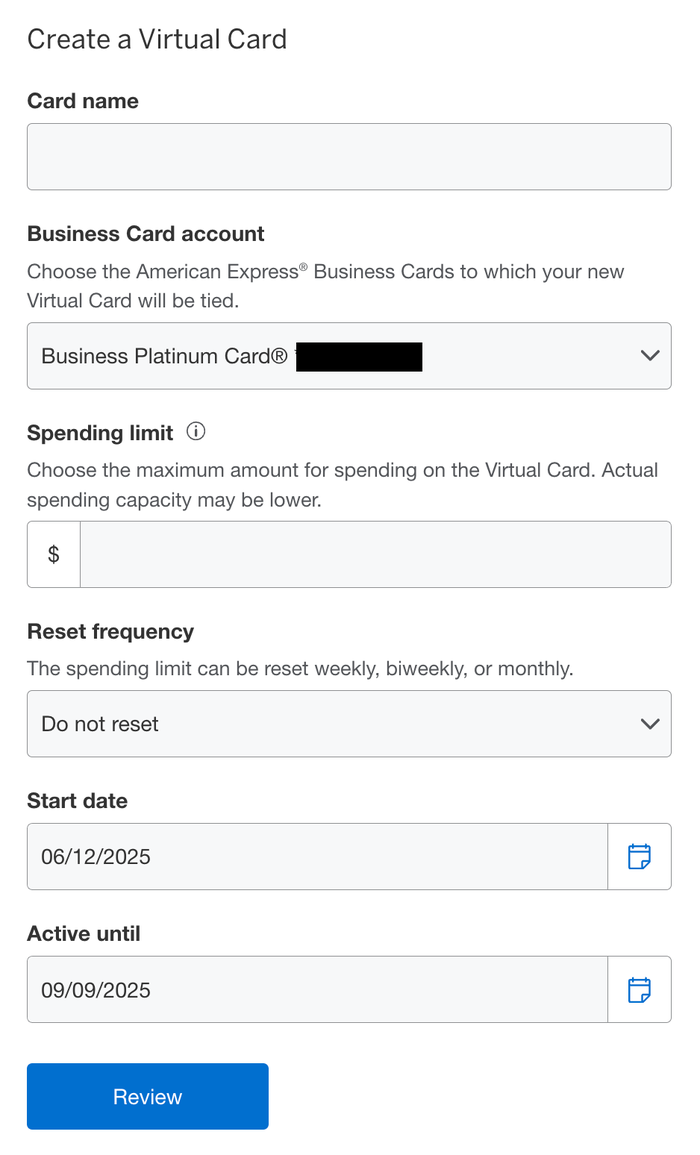700x1155 pixels.
Task: Expand the Reset frequency chevron arrow
Action: coord(650,724)
